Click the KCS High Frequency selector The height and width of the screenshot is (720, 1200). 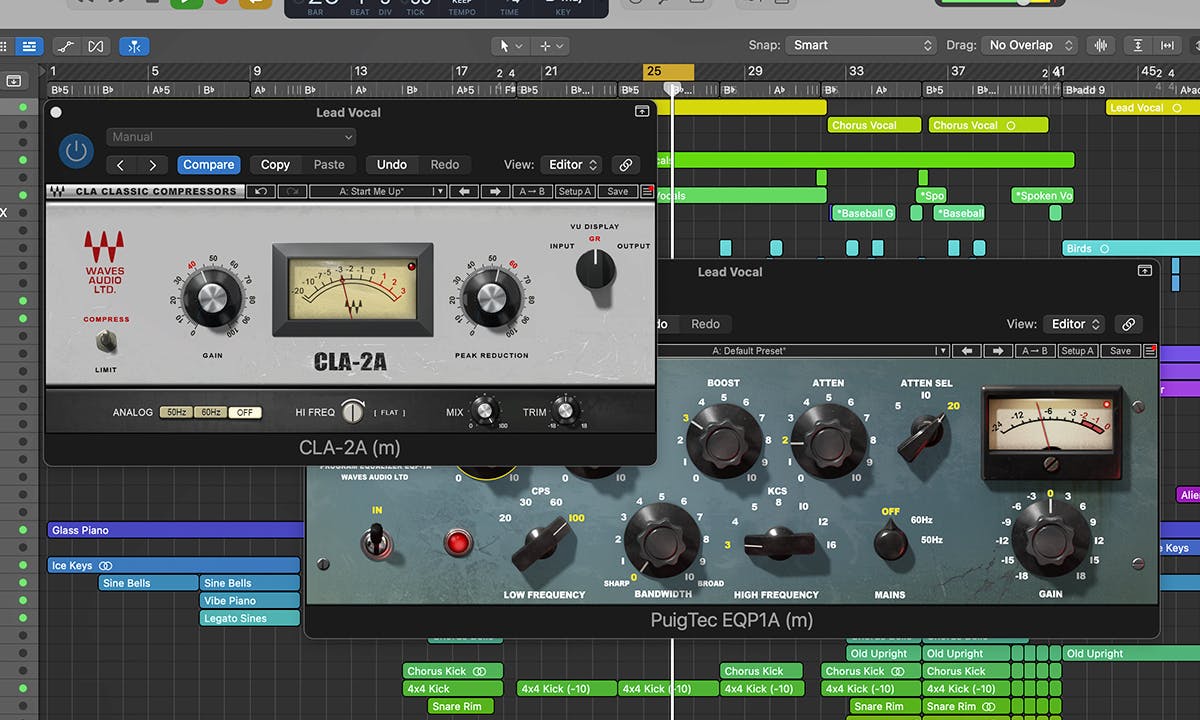coord(781,544)
